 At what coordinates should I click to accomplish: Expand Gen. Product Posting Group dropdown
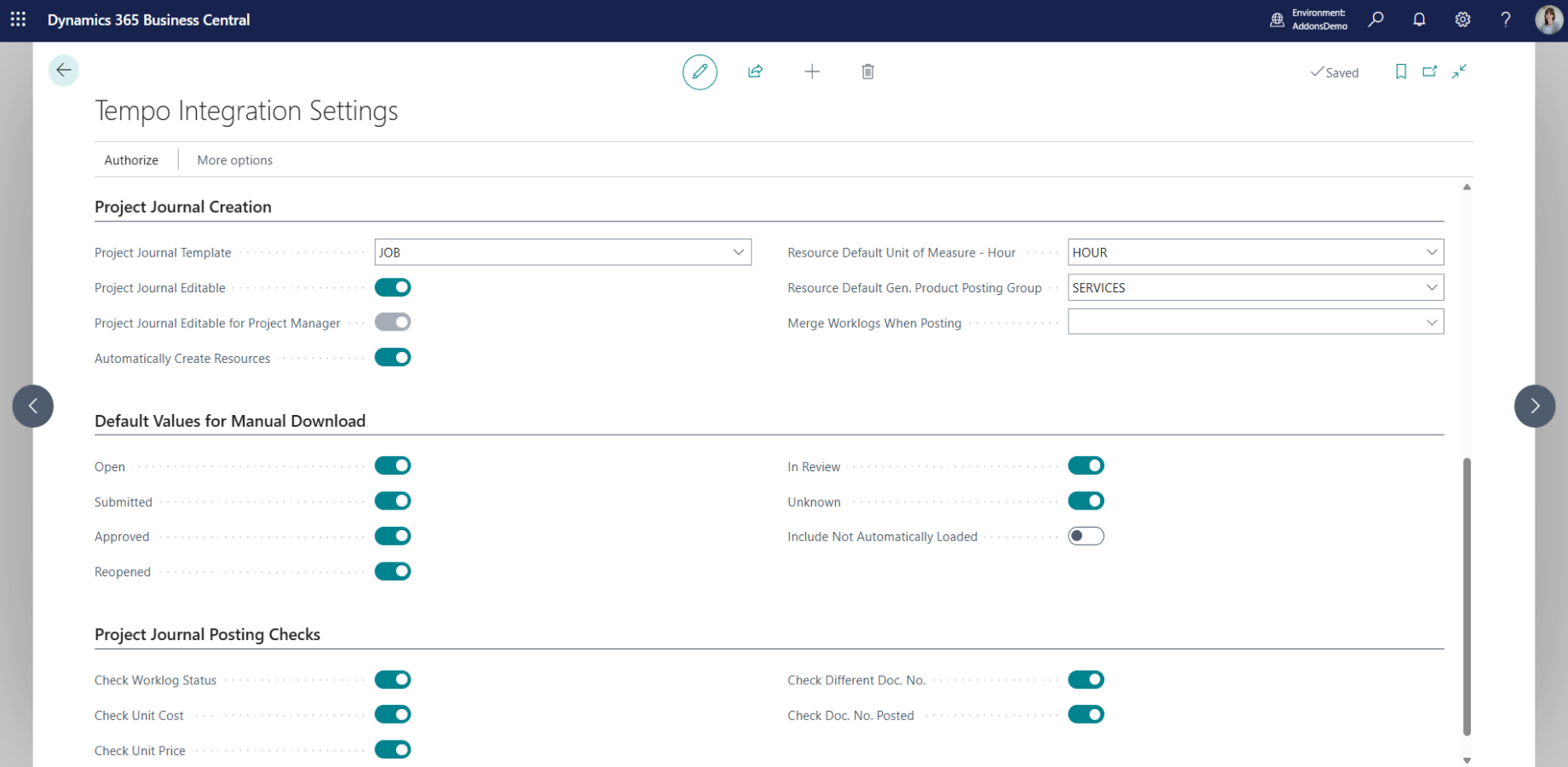tap(1432, 287)
